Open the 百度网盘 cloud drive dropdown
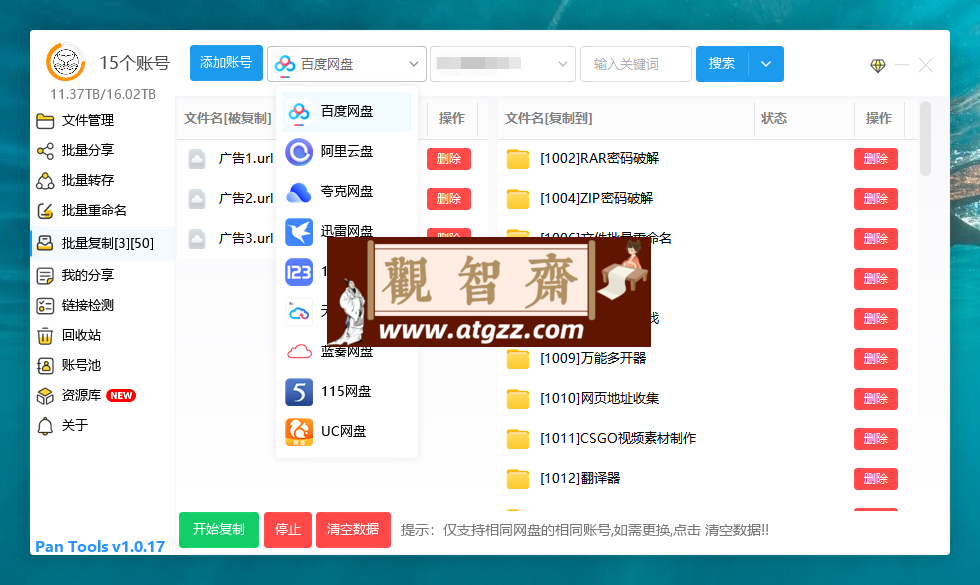The height and width of the screenshot is (585, 980). [x=347, y=64]
